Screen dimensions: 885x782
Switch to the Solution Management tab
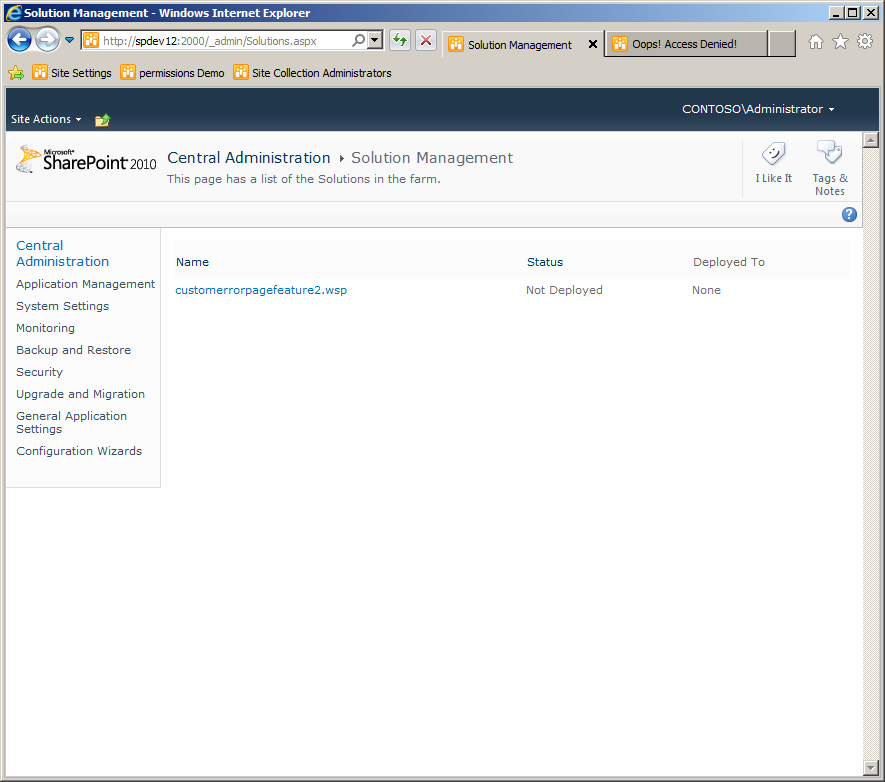tap(519, 45)
